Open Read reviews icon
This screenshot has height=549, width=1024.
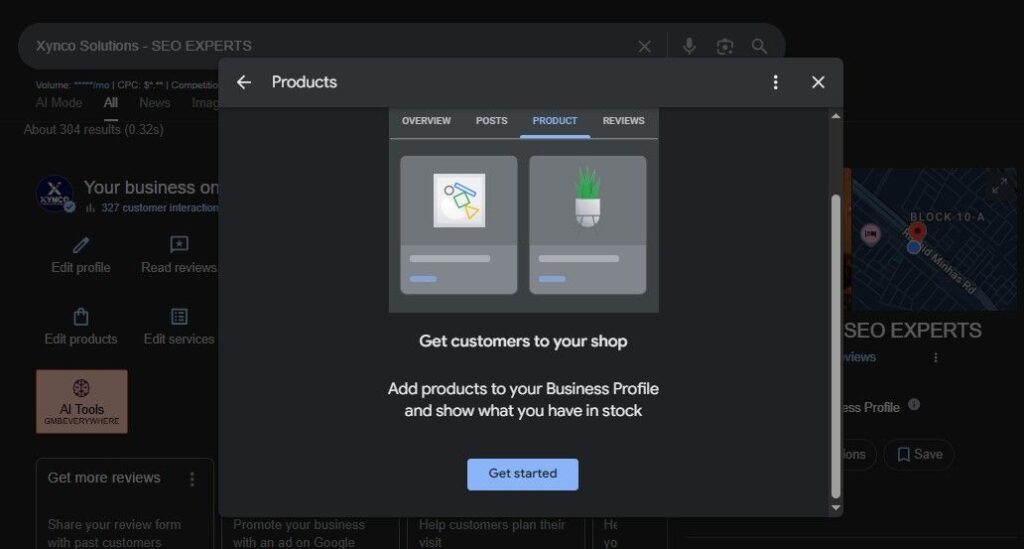[x=179, y=245]
